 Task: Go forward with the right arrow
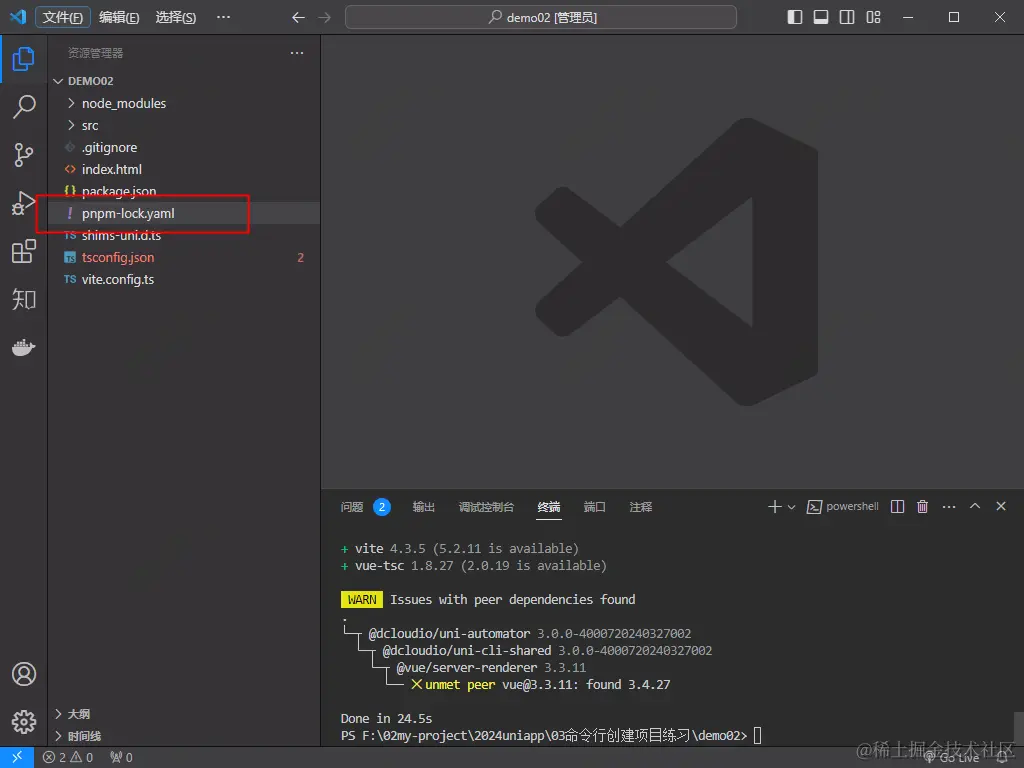(325, 18)
